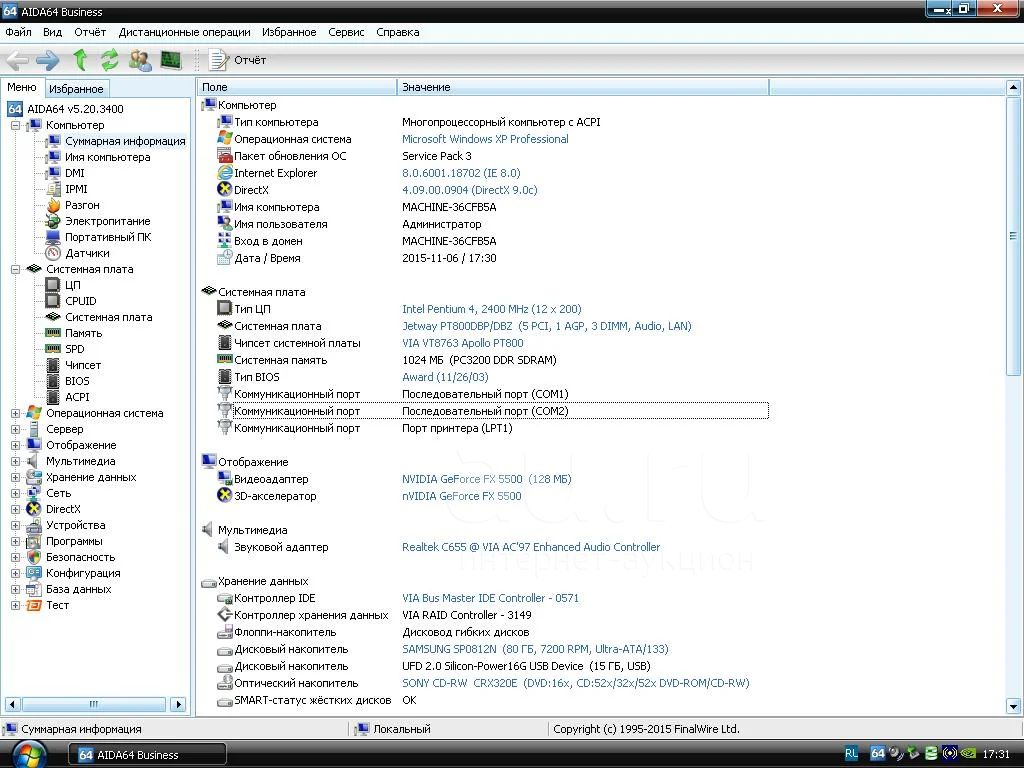This screenshot has height=768, width=1024.
Task: Go up one level with green arrow
Action: 80,60
